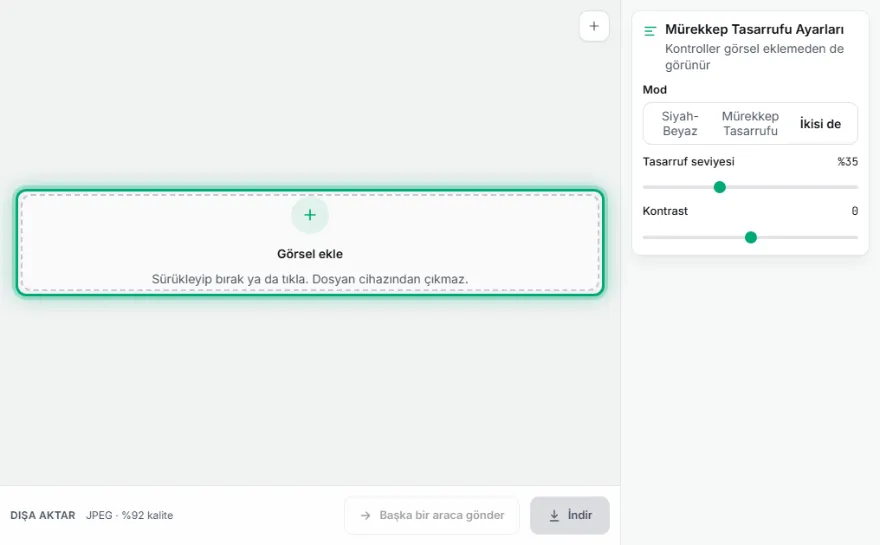Click the Tasarruf seviyesi label
The height and width of the screenshot is (545, 880).
[688, 162]
